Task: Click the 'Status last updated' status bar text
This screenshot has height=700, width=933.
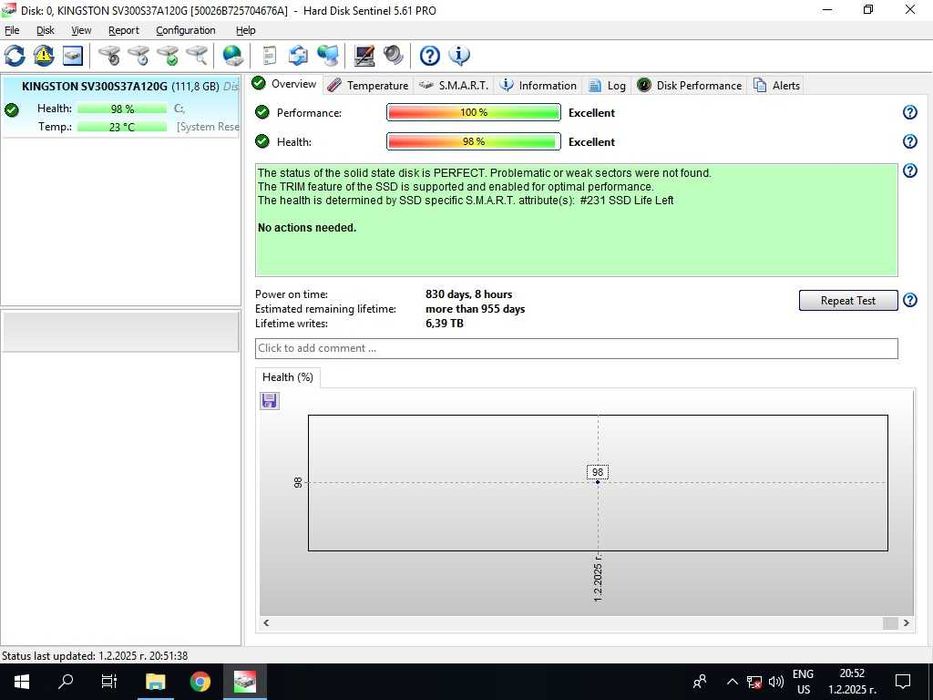Action: click(x=95, y=656)
